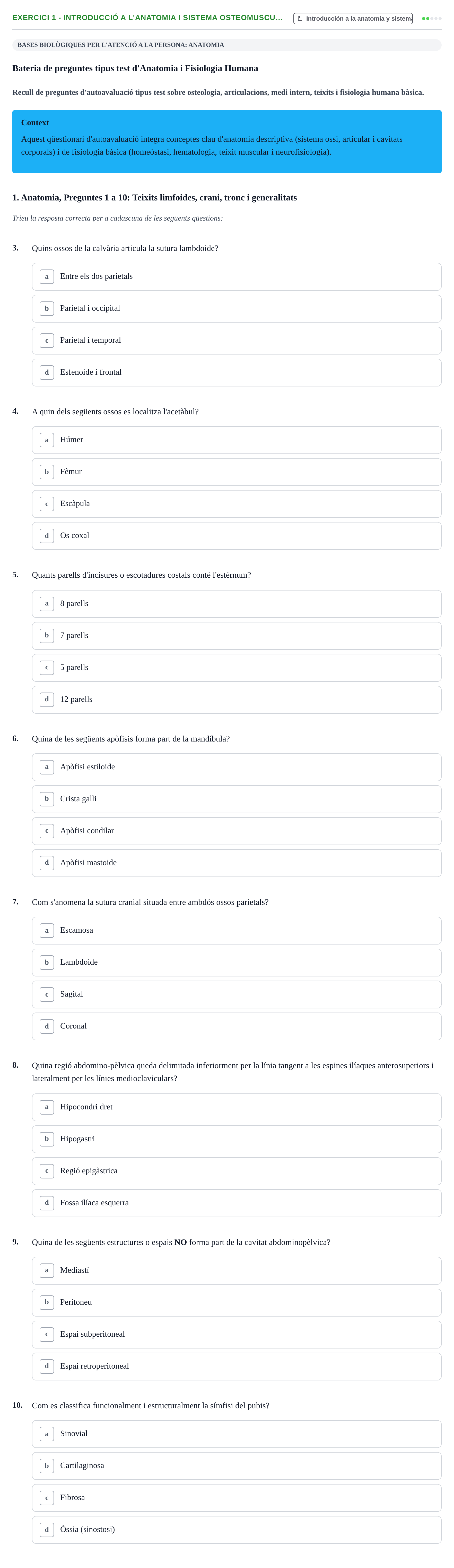Click the green progress dots indicator

[432, 18]
